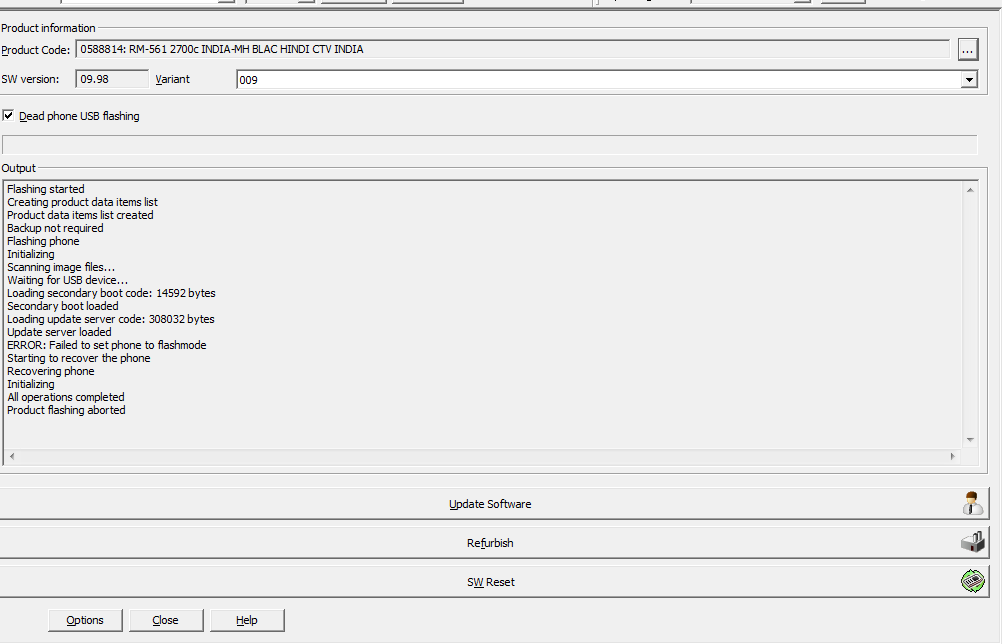
Task: Click the output log scroll down arrow
Action: pyautogui.click(x=970, y=440)
